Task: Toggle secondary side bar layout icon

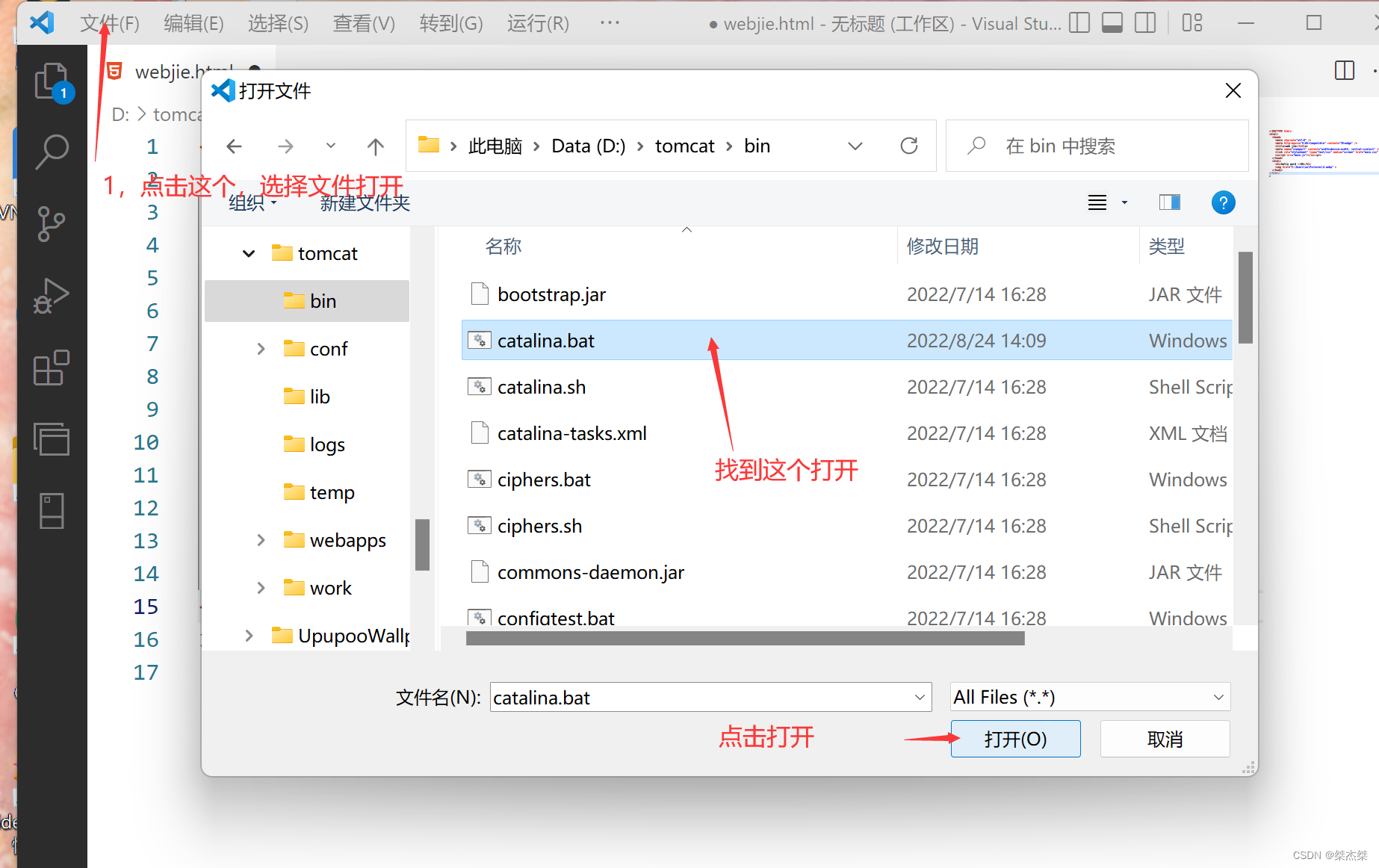Action: point(1145,23)
